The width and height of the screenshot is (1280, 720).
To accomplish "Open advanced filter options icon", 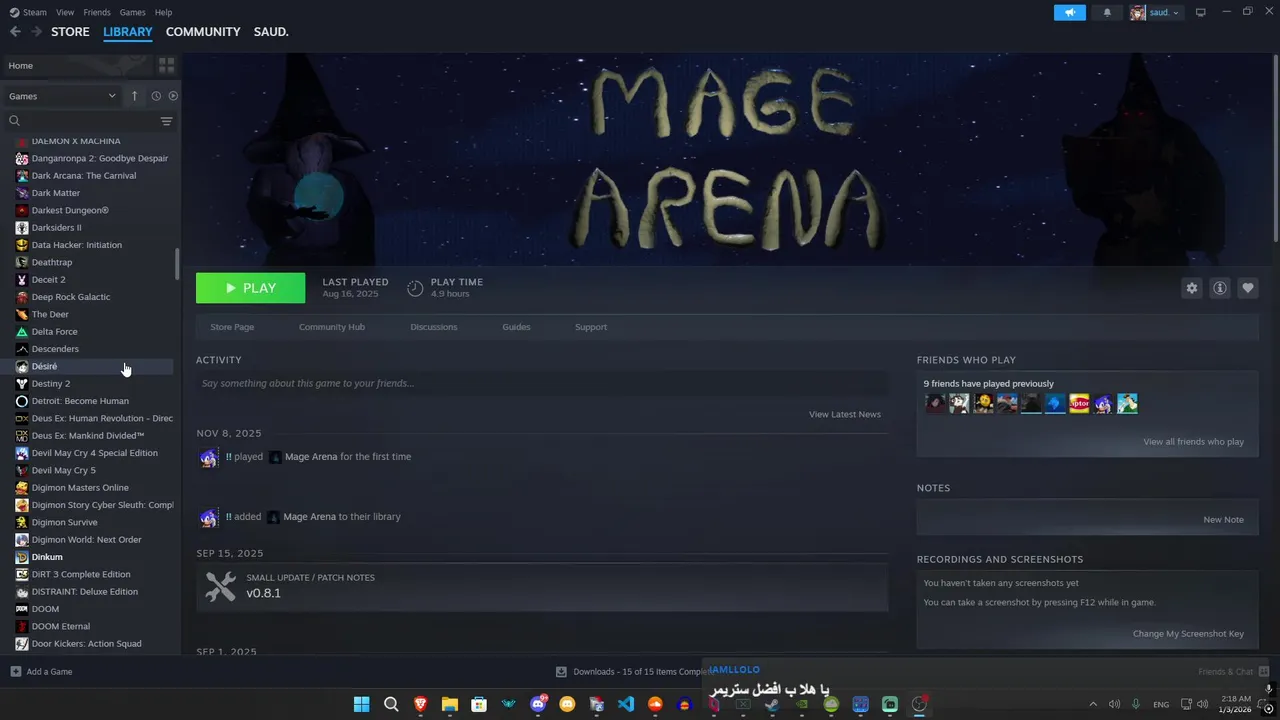I will [166, 121].
